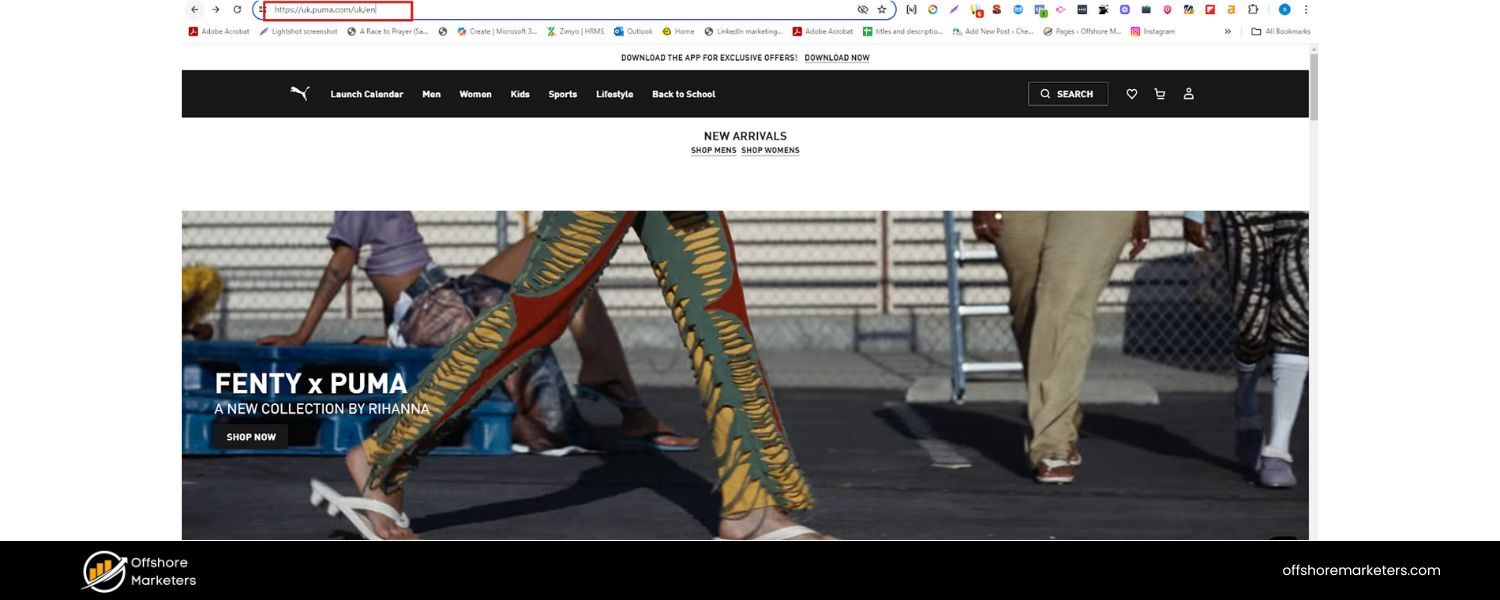Click the Download Now link
Image resolution: width=1500 pixels, height=600 pixels.
point(836,58)
